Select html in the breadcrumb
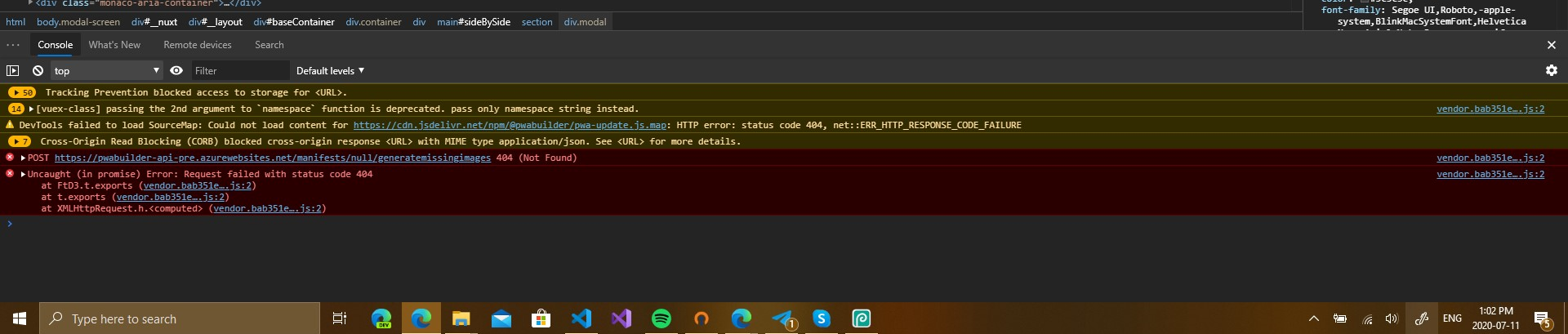 [16, 22]
